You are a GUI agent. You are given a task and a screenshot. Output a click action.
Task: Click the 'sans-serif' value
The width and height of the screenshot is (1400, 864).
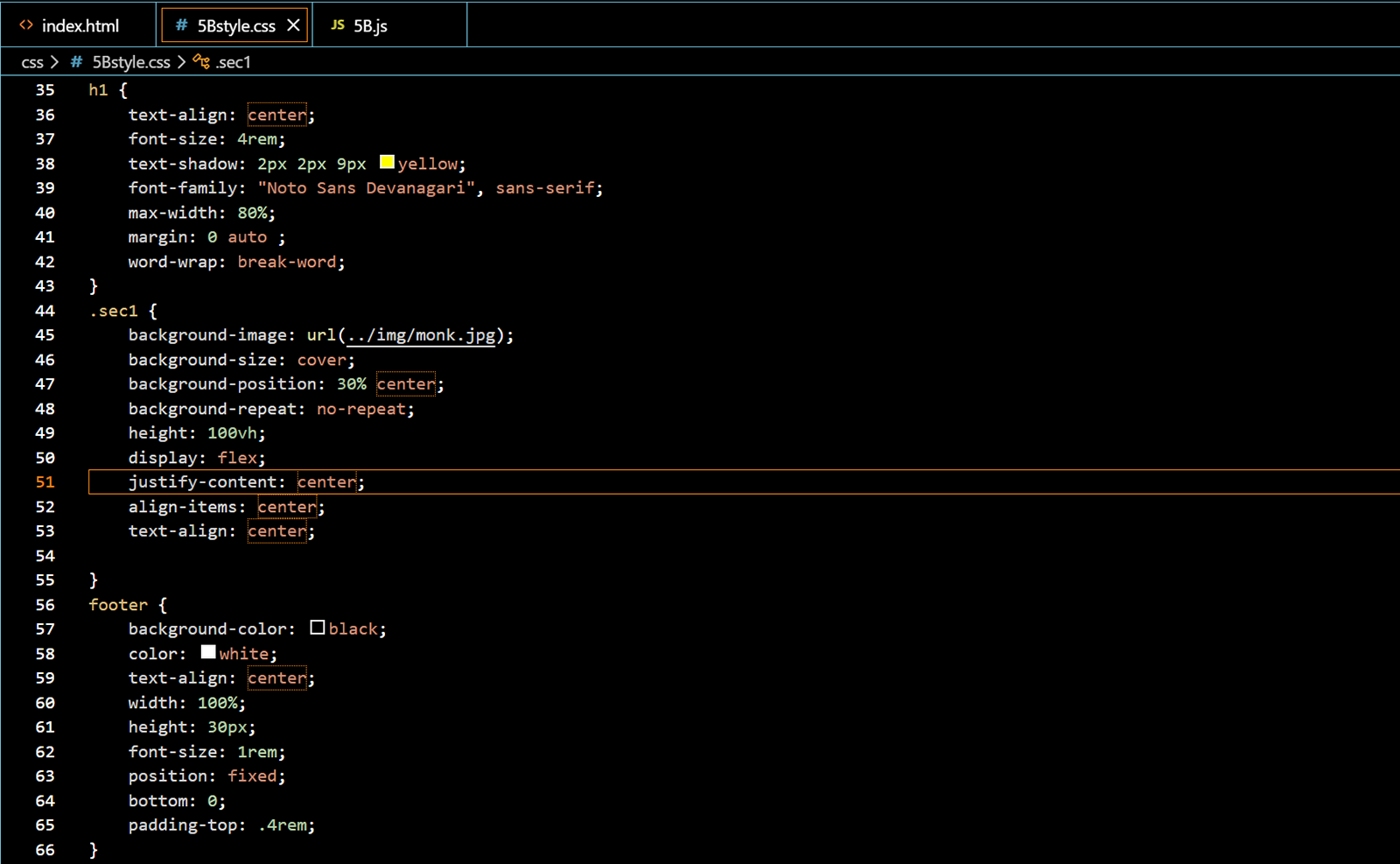click(x=545, y=188)
